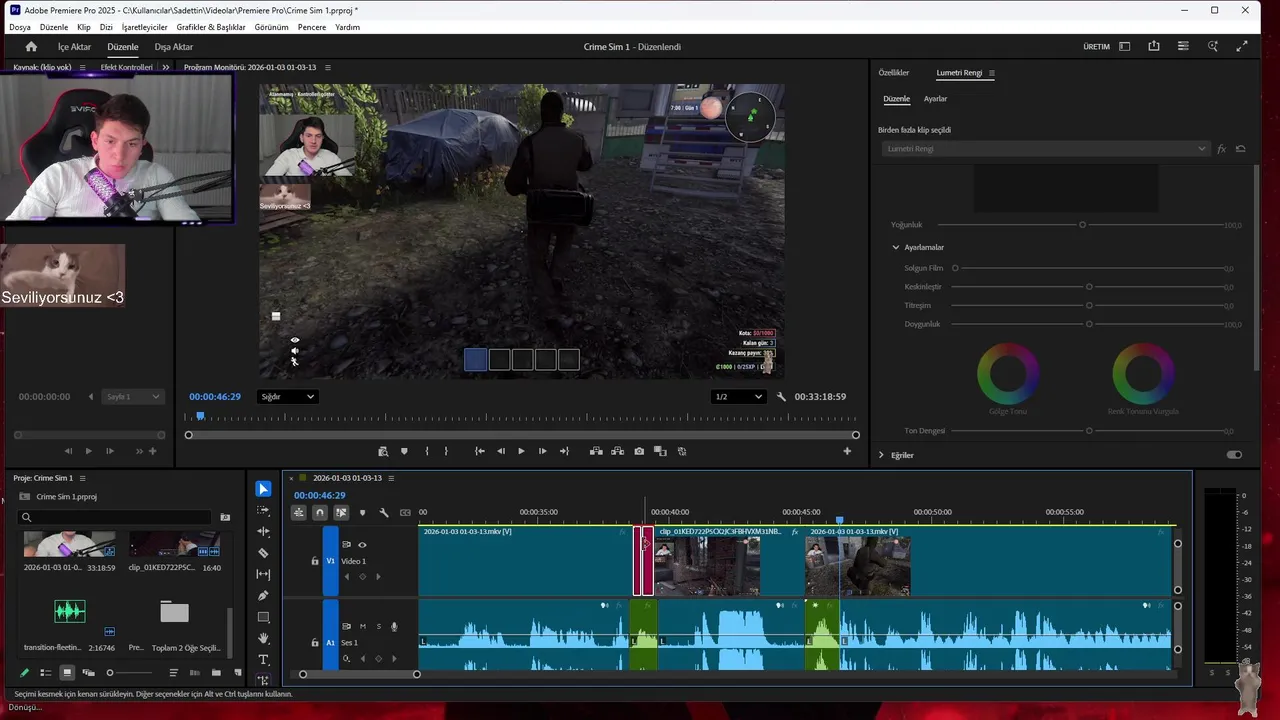Open the Lumetri Rengi effect dropdown
This screenshot has width=1280, height=720.
tap(1045, 149)
